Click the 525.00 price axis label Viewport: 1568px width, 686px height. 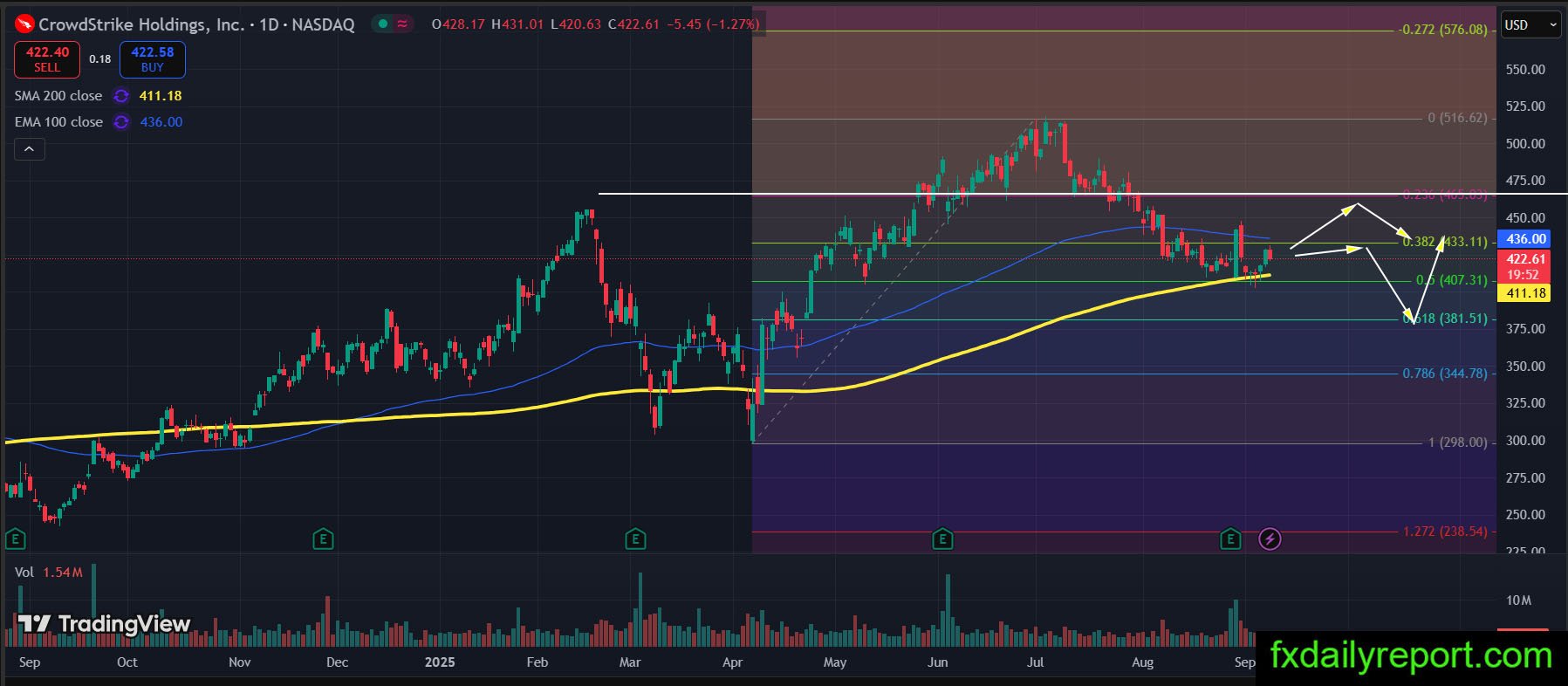pyautogui.click(x=1525, y=106)
